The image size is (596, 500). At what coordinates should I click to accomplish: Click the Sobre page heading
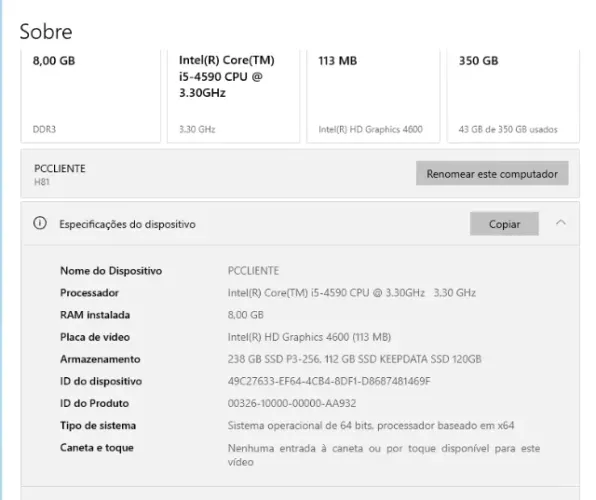click(46, 31)
